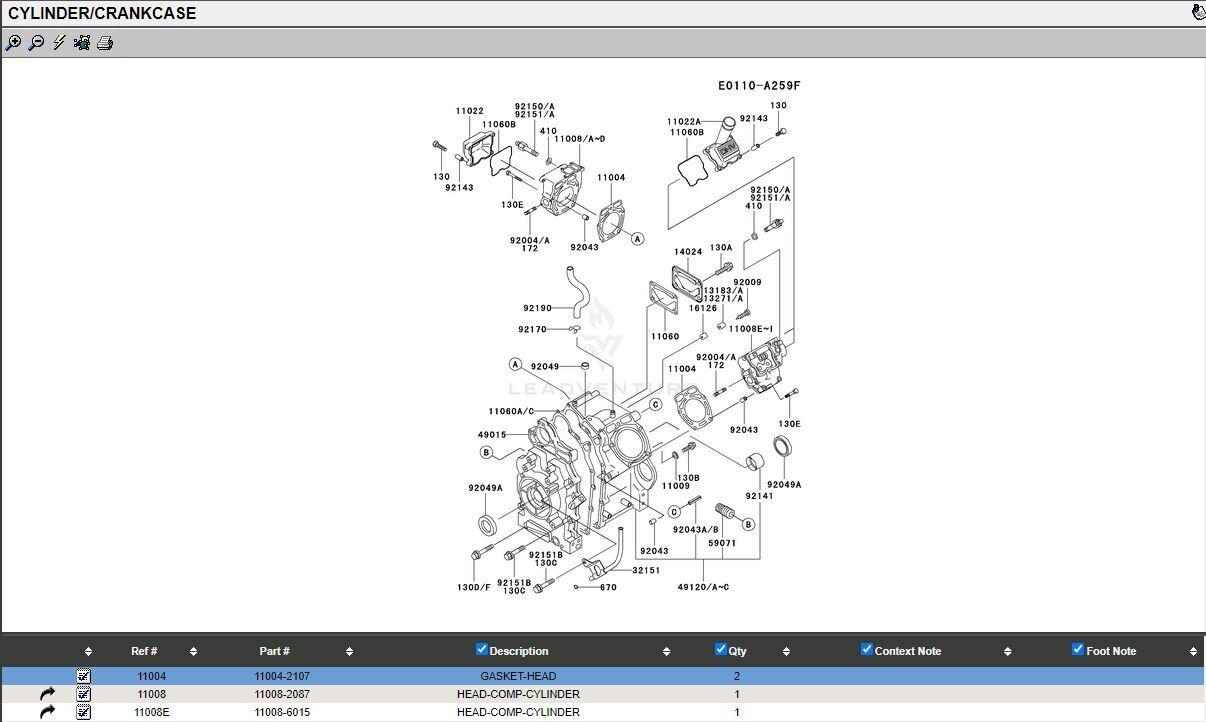Print the cylinder/crankcase diagram
1206x722 pixels.
click(105, 43)
